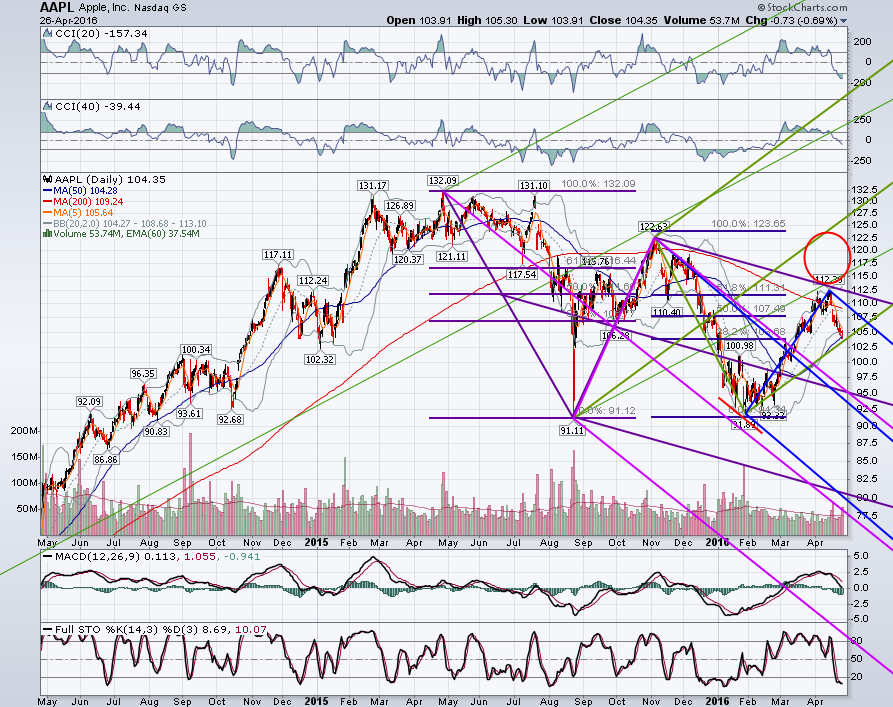
Task: Click the AAPL ticker symbol in the header
Action: point(56,7)
